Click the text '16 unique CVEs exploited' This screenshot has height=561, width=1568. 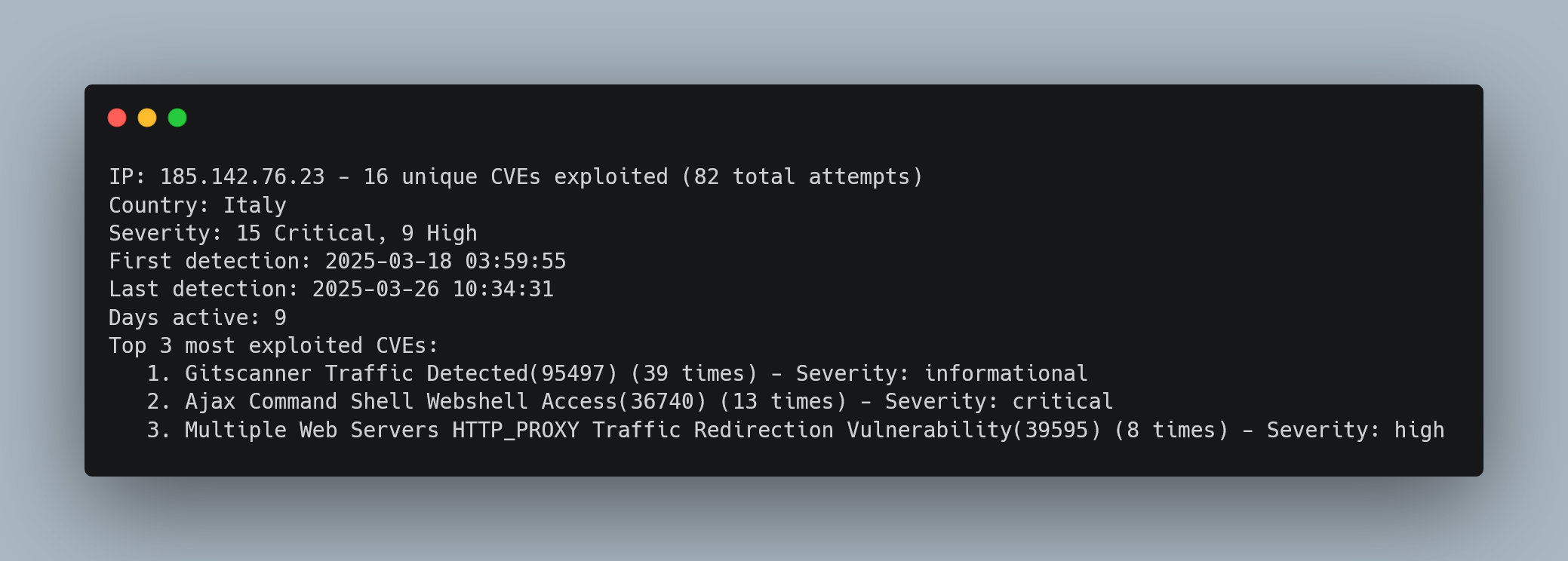(516, 176)
